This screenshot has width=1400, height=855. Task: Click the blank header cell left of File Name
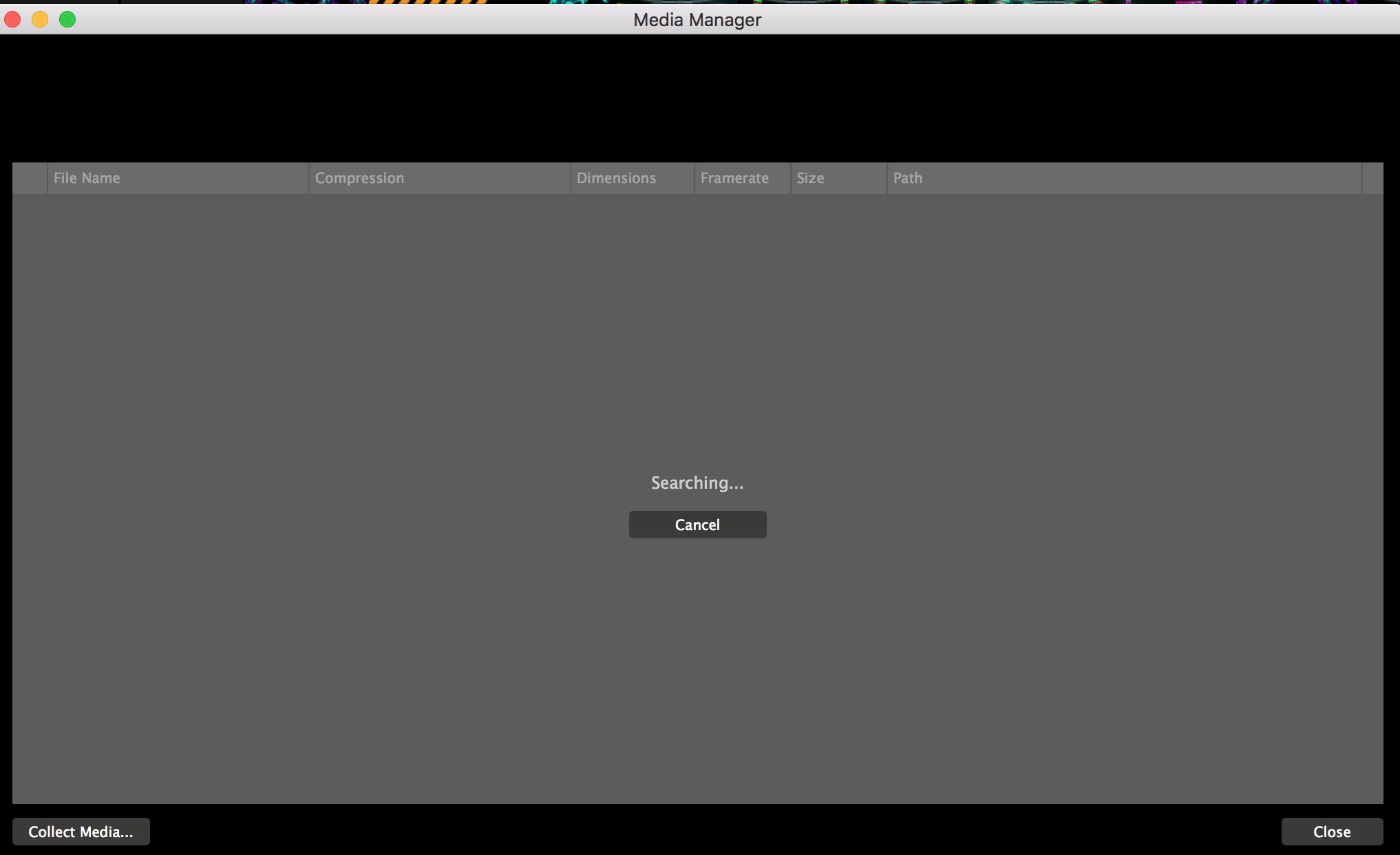point(30,178)
